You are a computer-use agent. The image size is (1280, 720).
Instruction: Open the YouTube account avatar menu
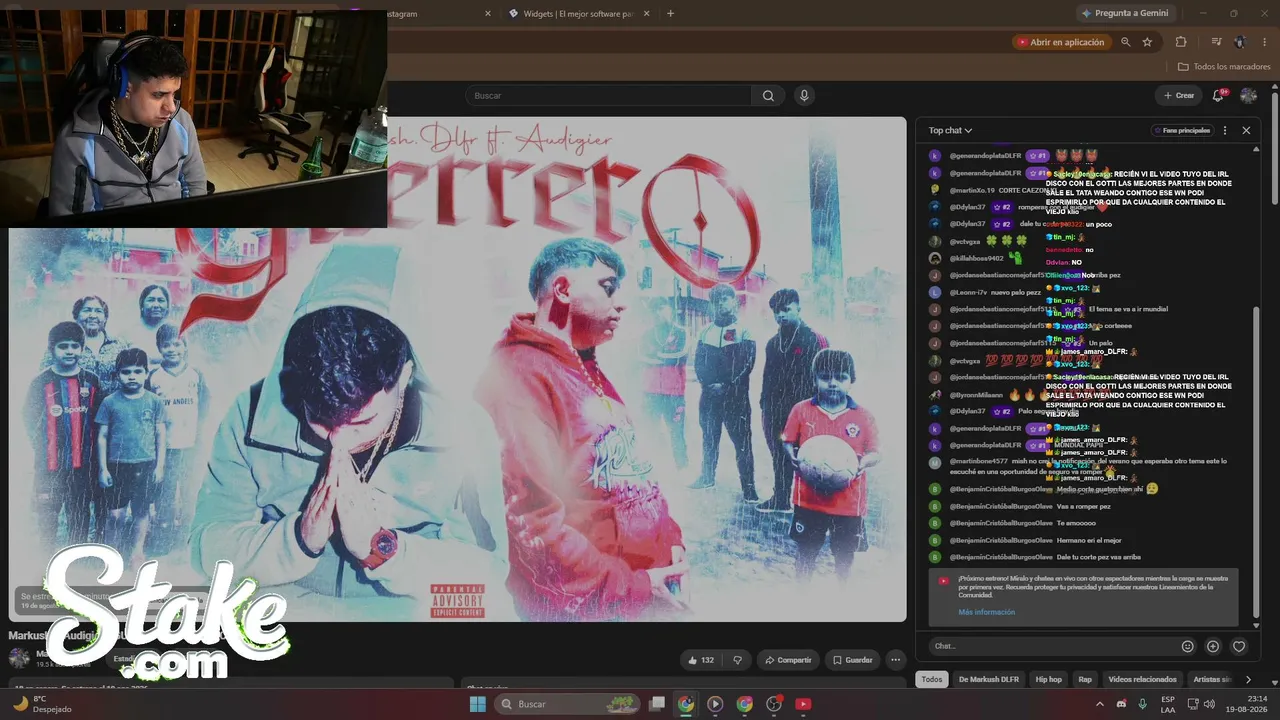pyautogui.click(x=1248, y=95)
